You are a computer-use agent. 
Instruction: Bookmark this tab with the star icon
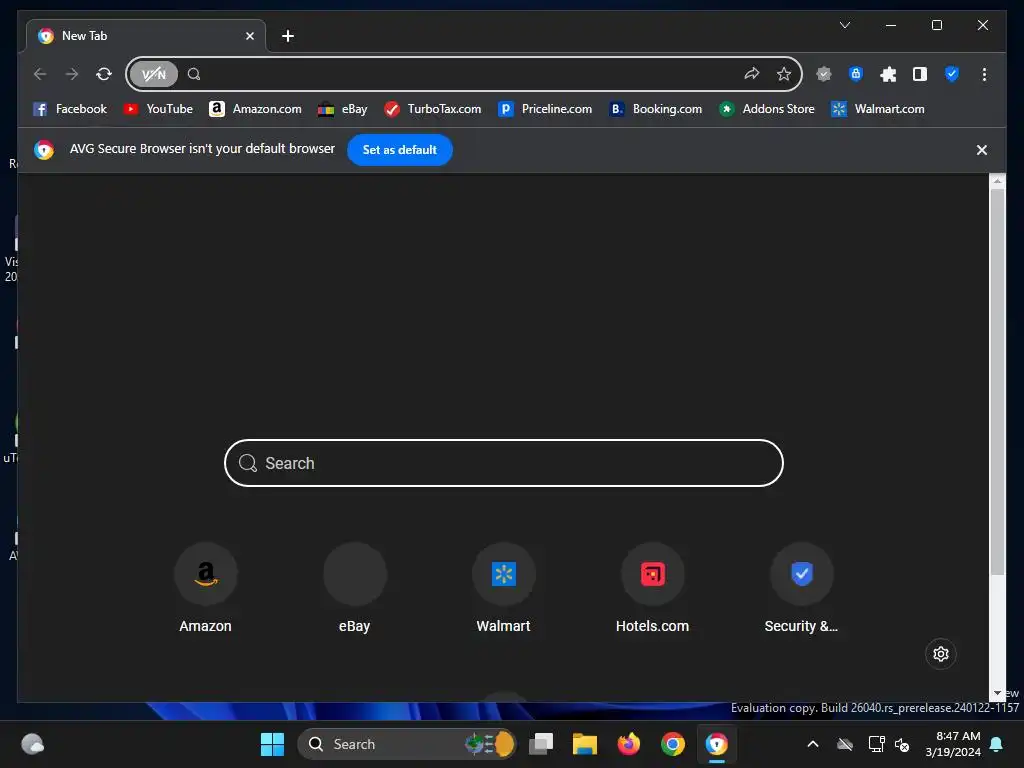click(x=784, y=74)
